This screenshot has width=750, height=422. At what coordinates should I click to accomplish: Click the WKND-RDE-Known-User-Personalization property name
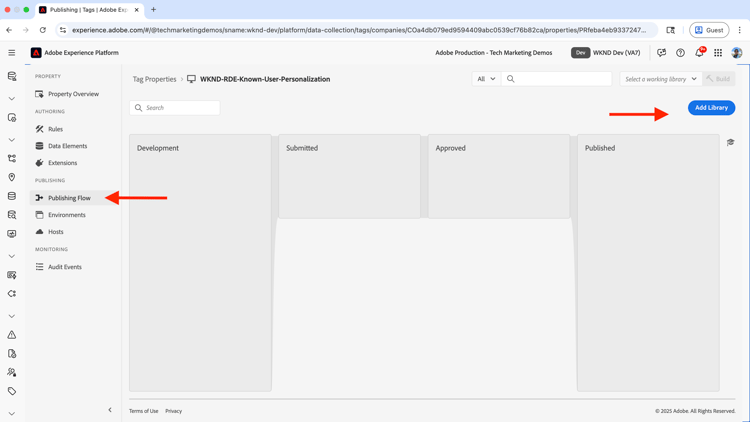pos(265,79)
